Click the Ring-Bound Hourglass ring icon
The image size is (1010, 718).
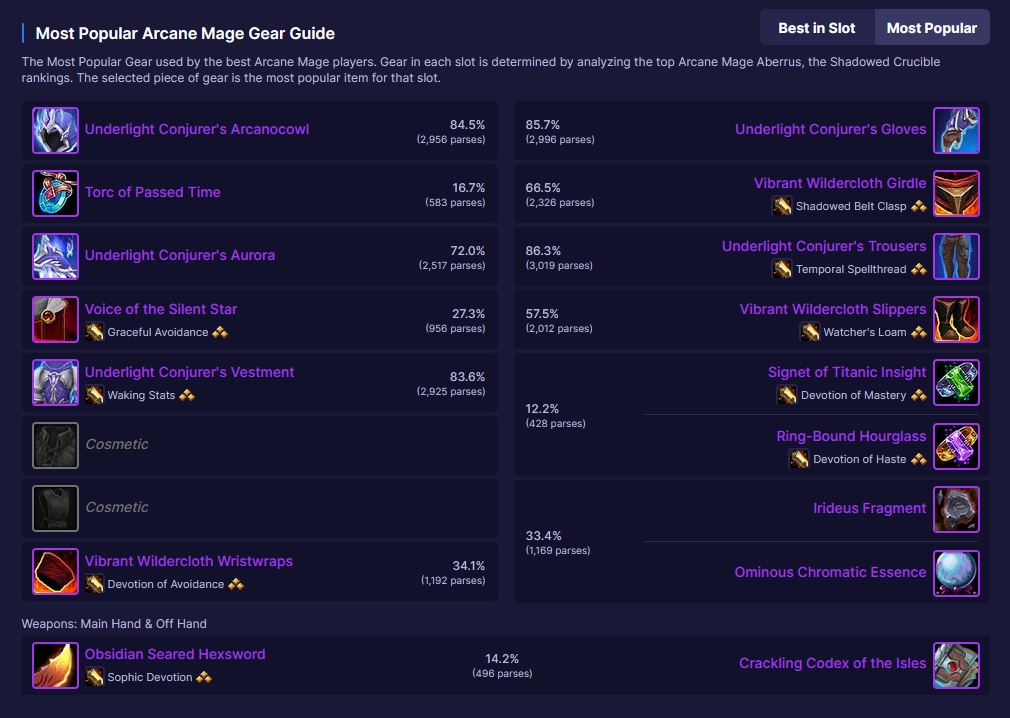click(x=957, y=446)
